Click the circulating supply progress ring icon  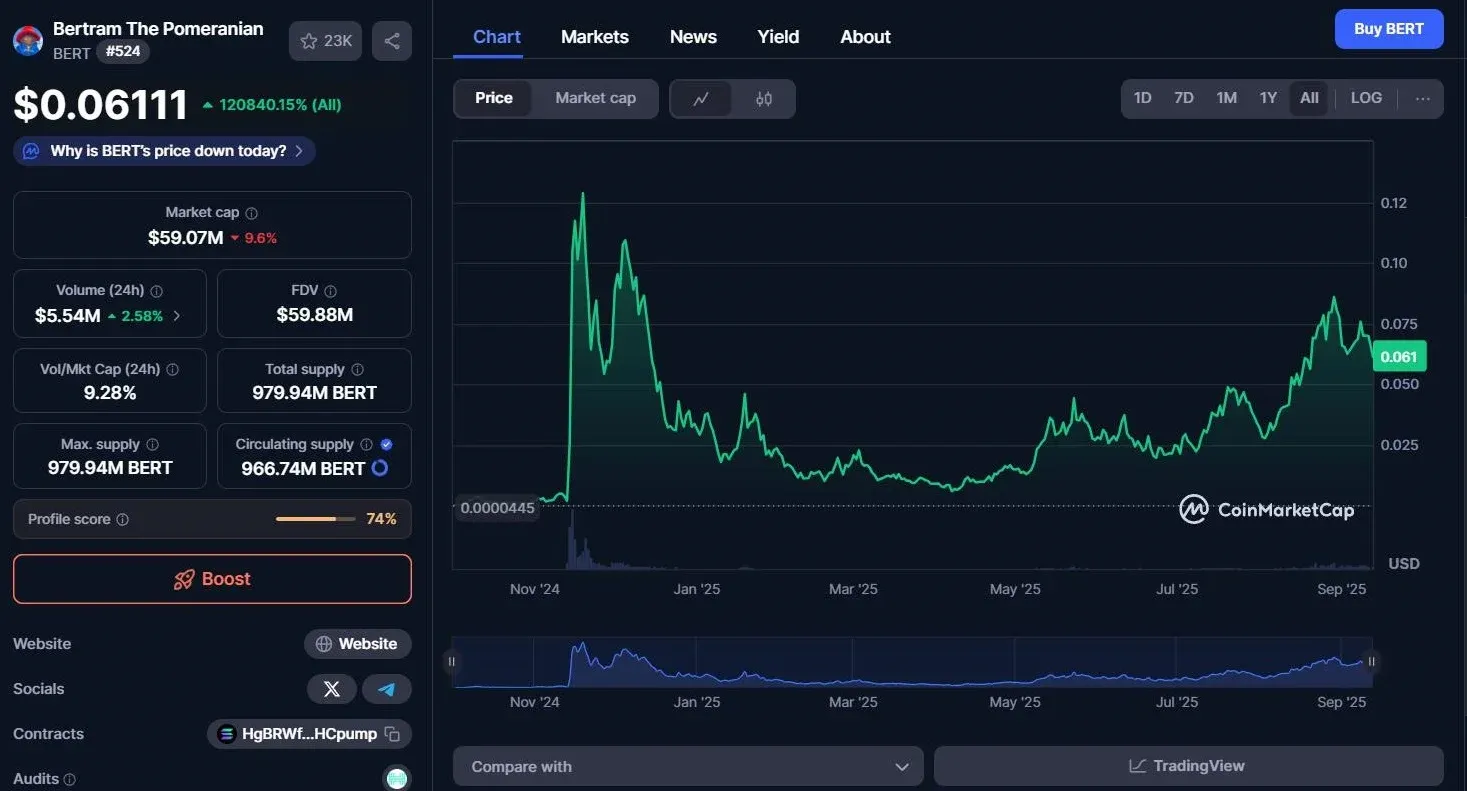380,468
